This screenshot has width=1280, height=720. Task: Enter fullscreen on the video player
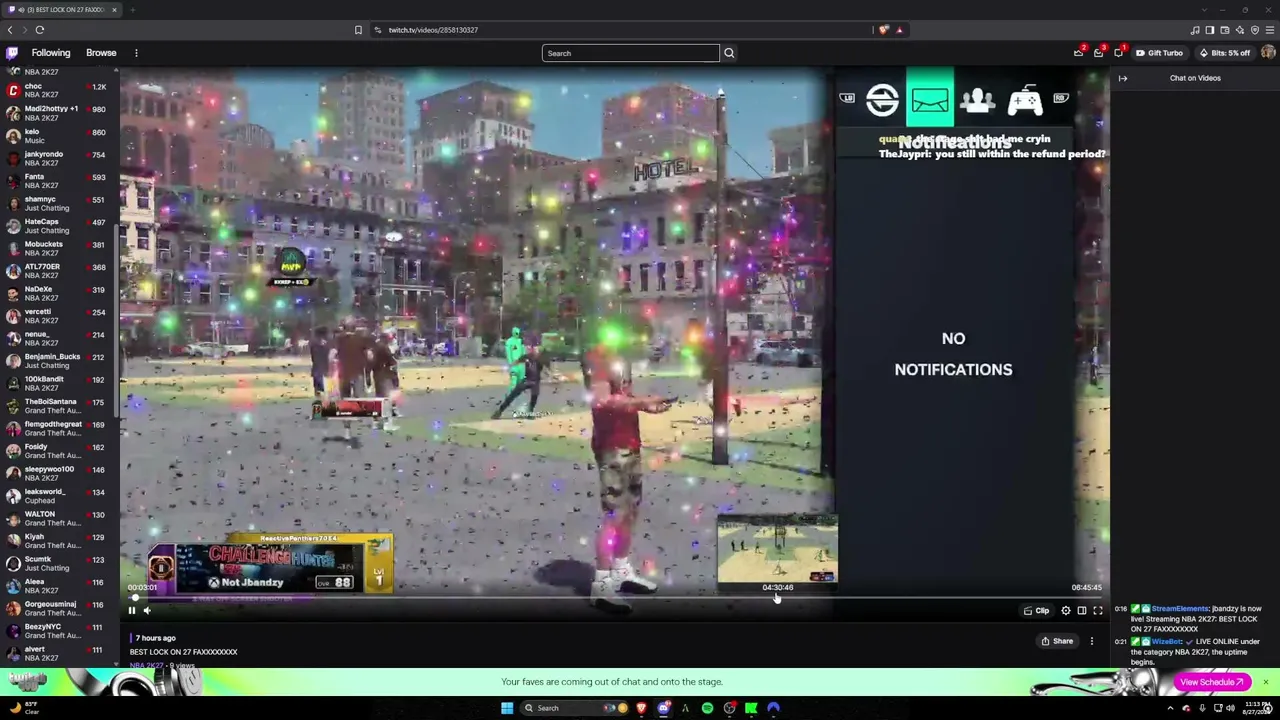tap(1098, 610)
